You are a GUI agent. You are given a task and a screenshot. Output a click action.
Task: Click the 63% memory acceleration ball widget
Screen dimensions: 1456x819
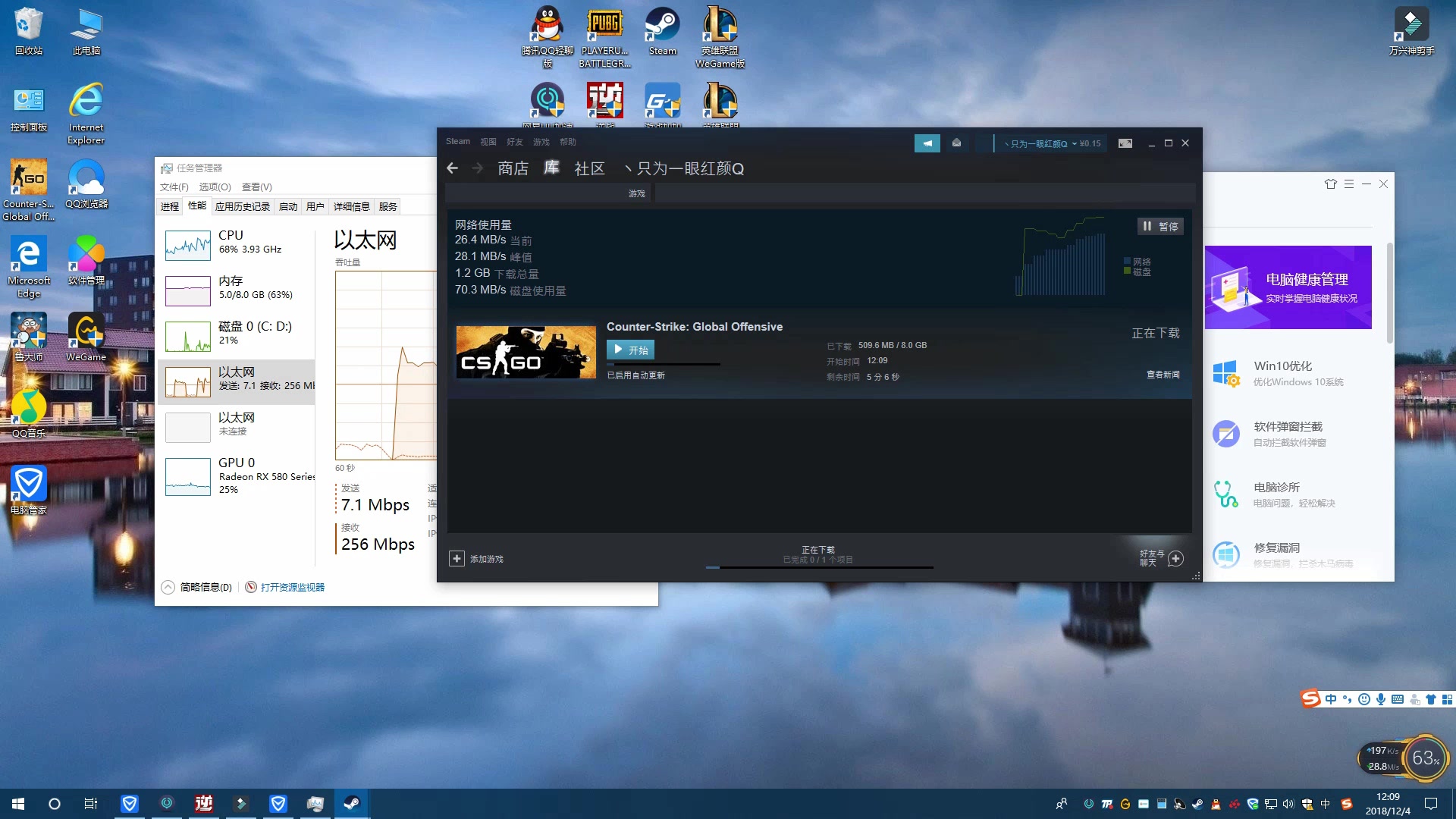[x=1425, y=758]
